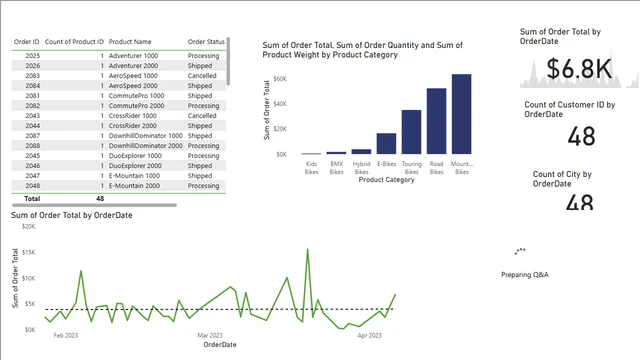
Task: Click the CommutePro 1000 cell
Action: coord(136,96)
